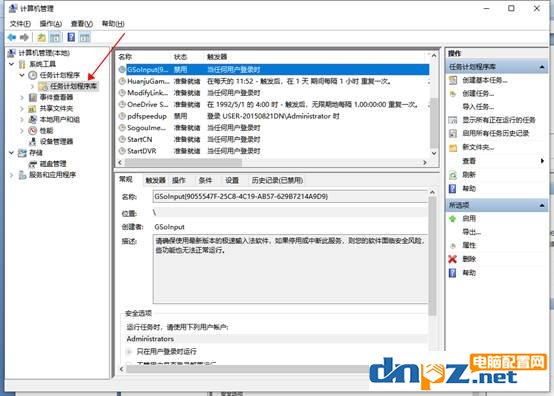Select the SogouIme... task row
The image size is (554, 396).
click(273, 128)
